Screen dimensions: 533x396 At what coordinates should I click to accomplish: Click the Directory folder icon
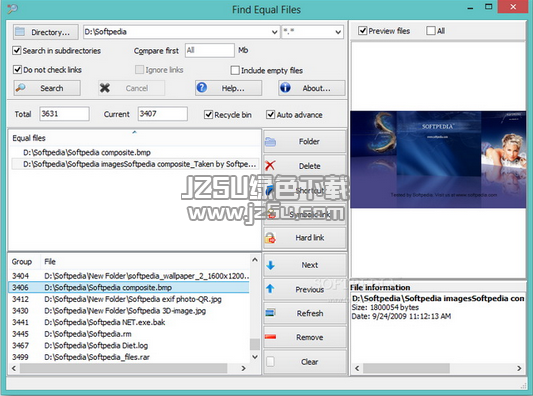pyautogui.click(x=20, y=32)
